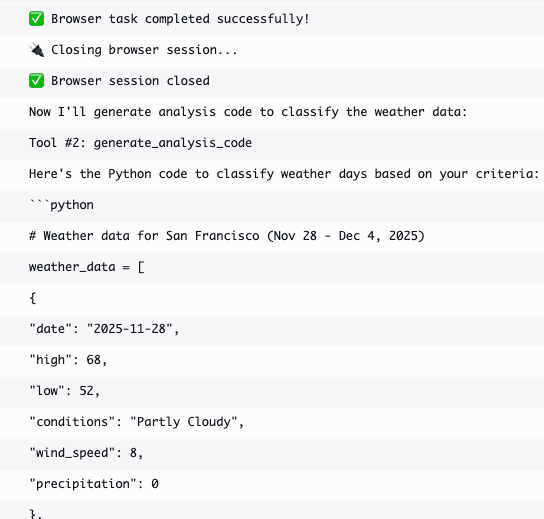This screenshot has width=544, height=519.
Task: Click the '"low": 52,' line
Action: 65,391
